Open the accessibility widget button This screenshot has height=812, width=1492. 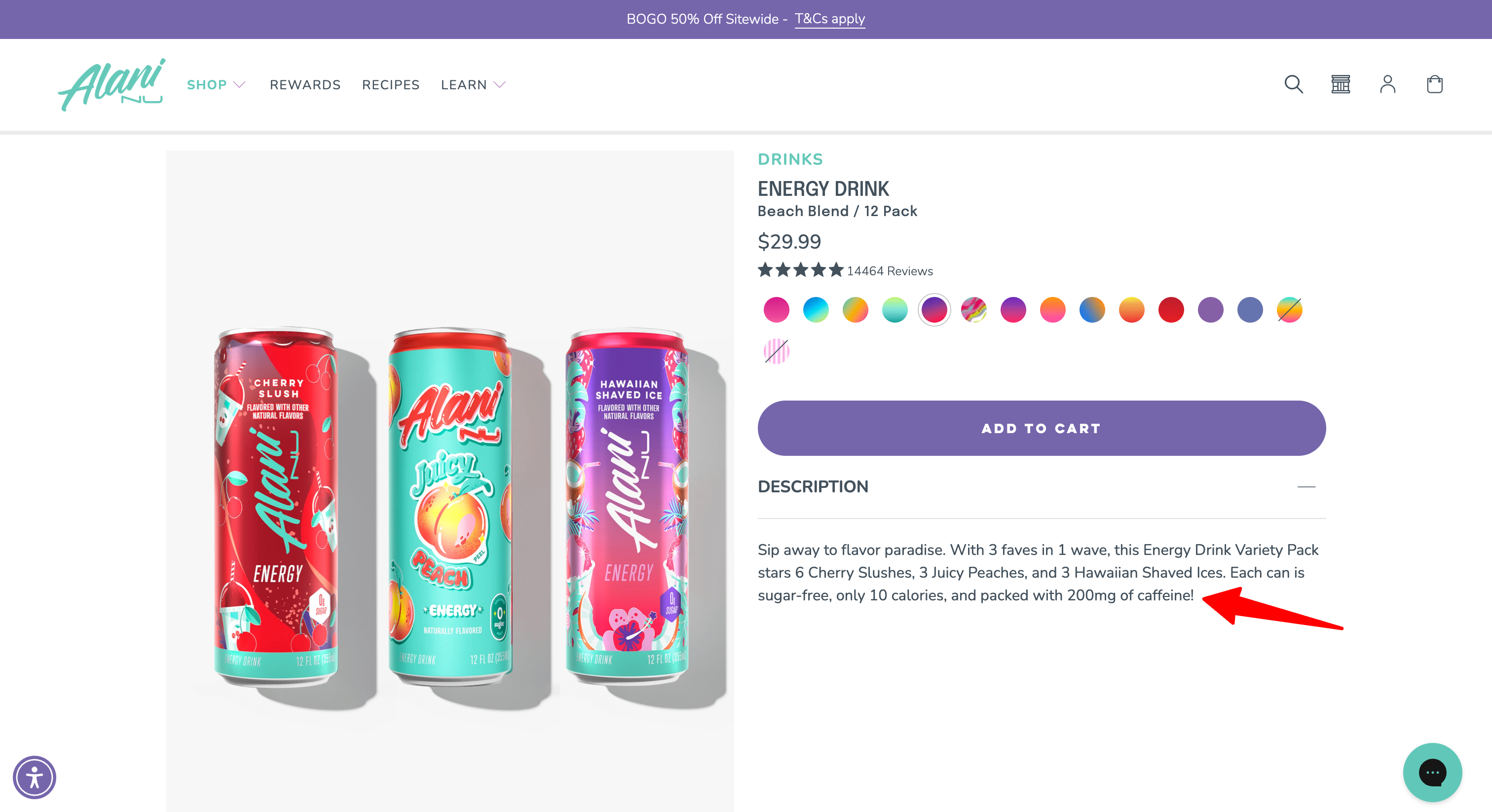pos(34,776)
